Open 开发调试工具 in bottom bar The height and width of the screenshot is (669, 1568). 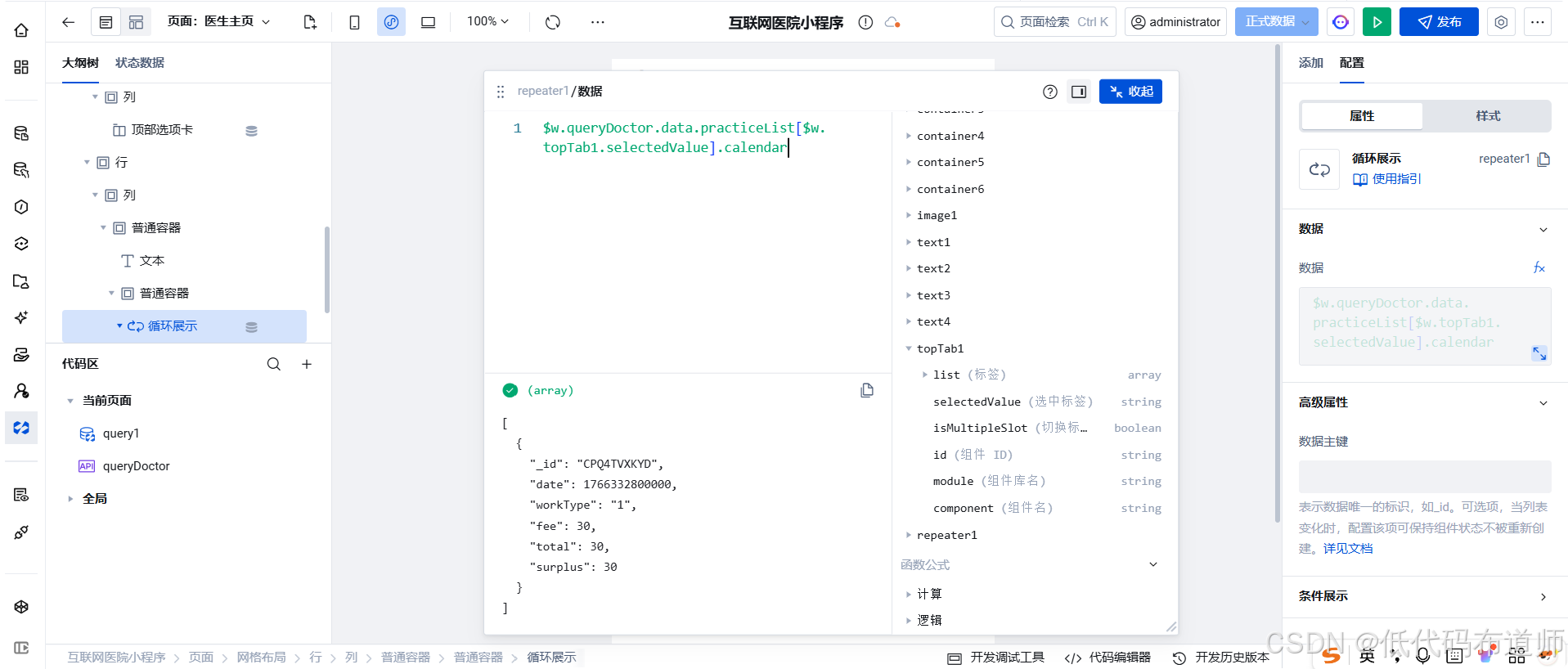996,658
